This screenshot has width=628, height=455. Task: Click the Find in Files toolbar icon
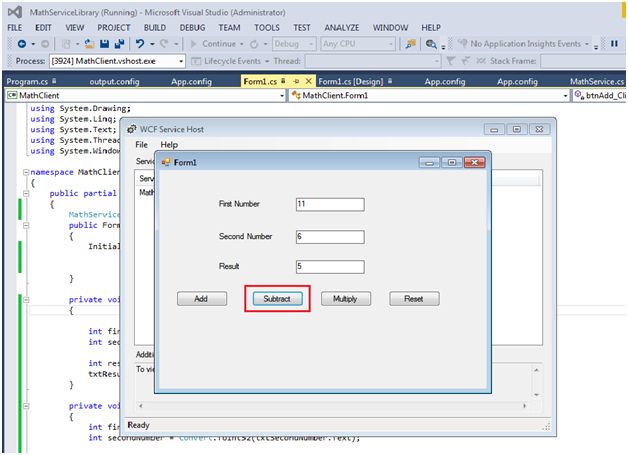coord(411,44)
